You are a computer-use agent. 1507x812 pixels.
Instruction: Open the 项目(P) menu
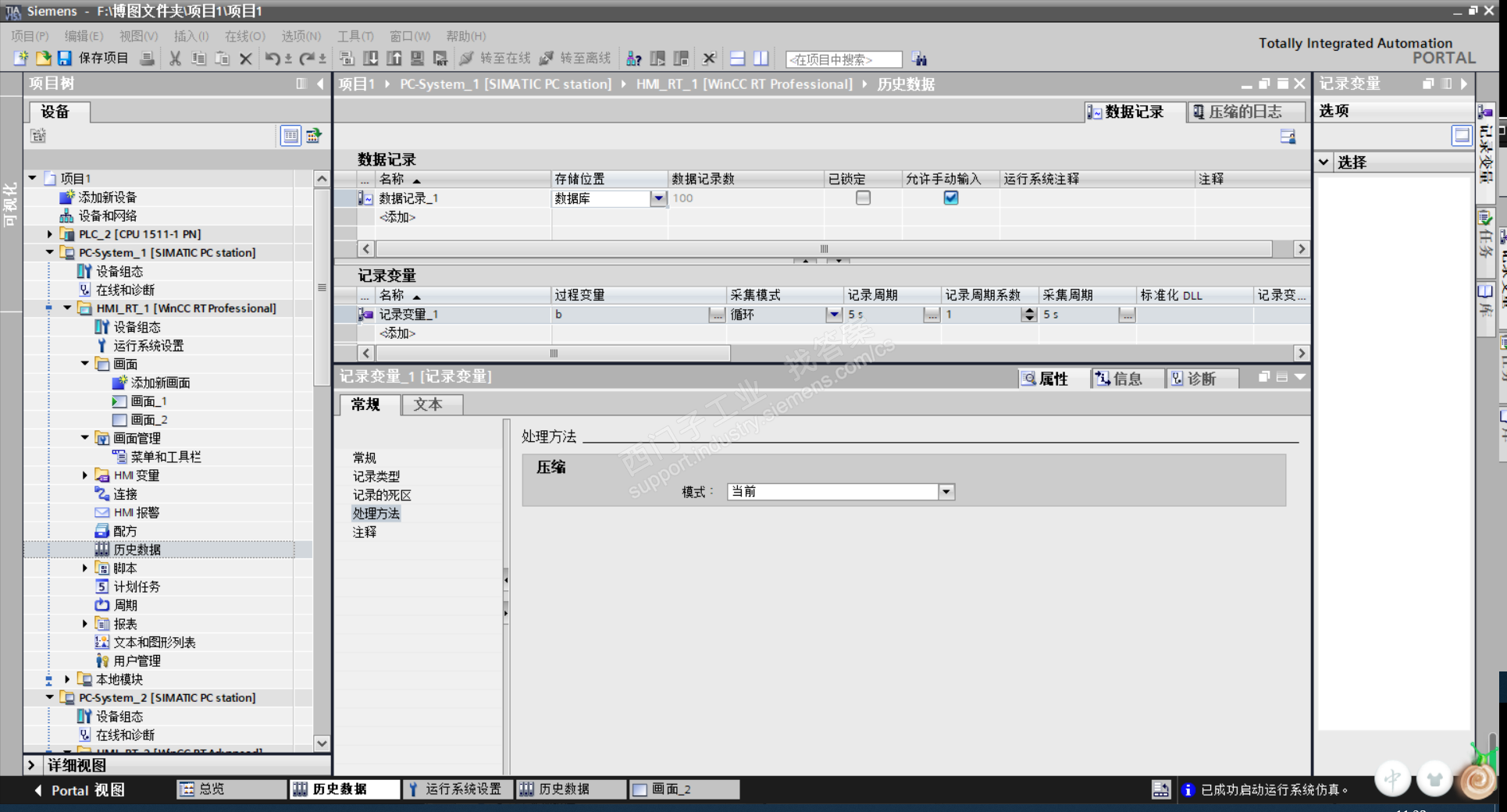pyautogui.click(x=30, y=36)
